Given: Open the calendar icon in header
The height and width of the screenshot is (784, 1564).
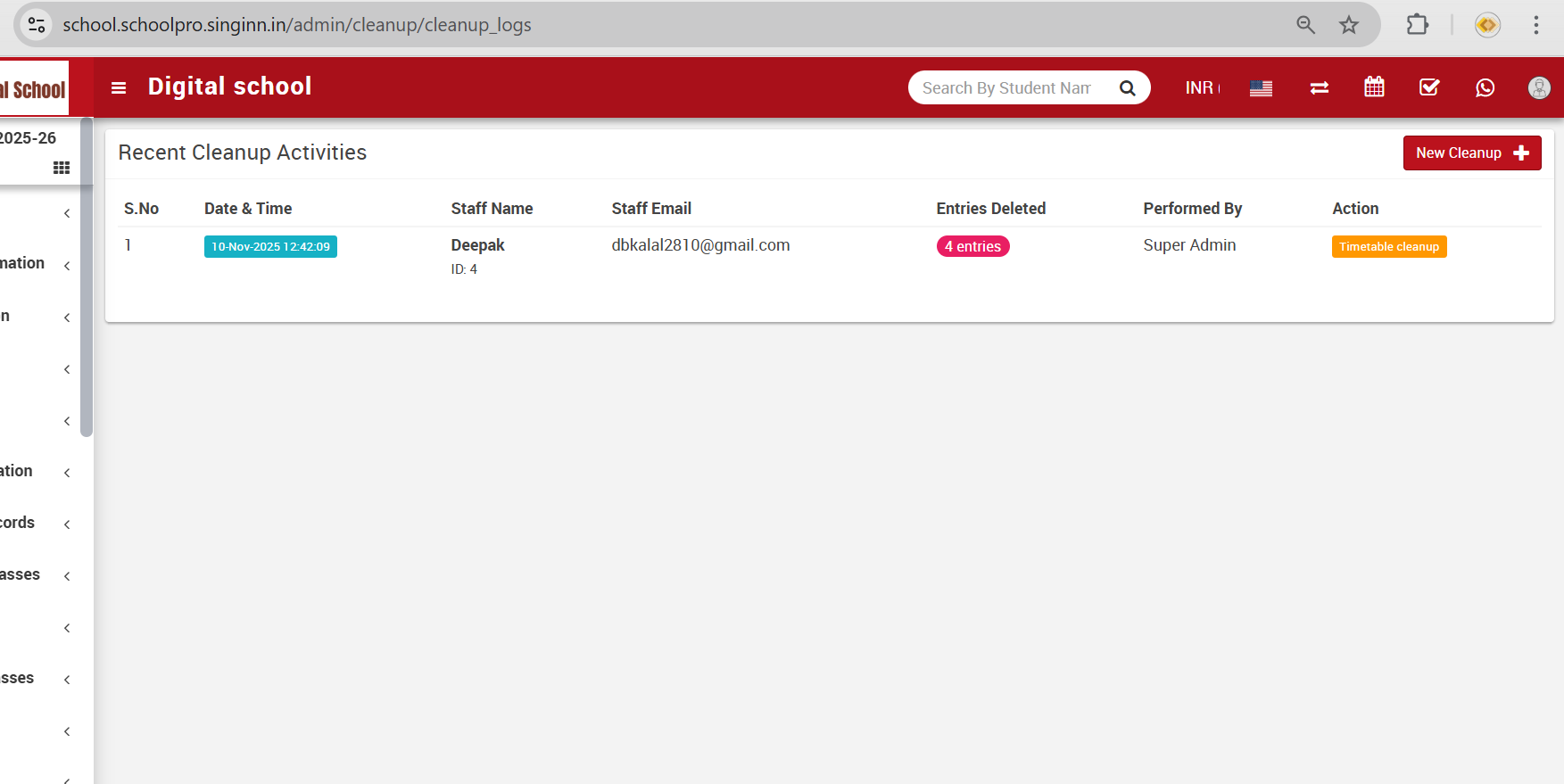Looking at the screenshot, I should [x=1374, y=87].
